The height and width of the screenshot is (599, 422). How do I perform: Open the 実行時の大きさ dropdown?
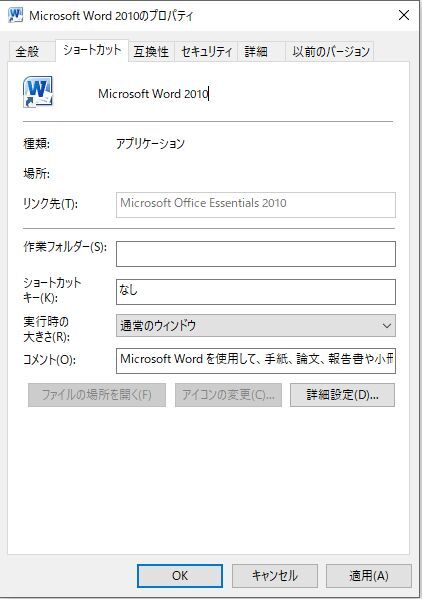tap(256, 325)
